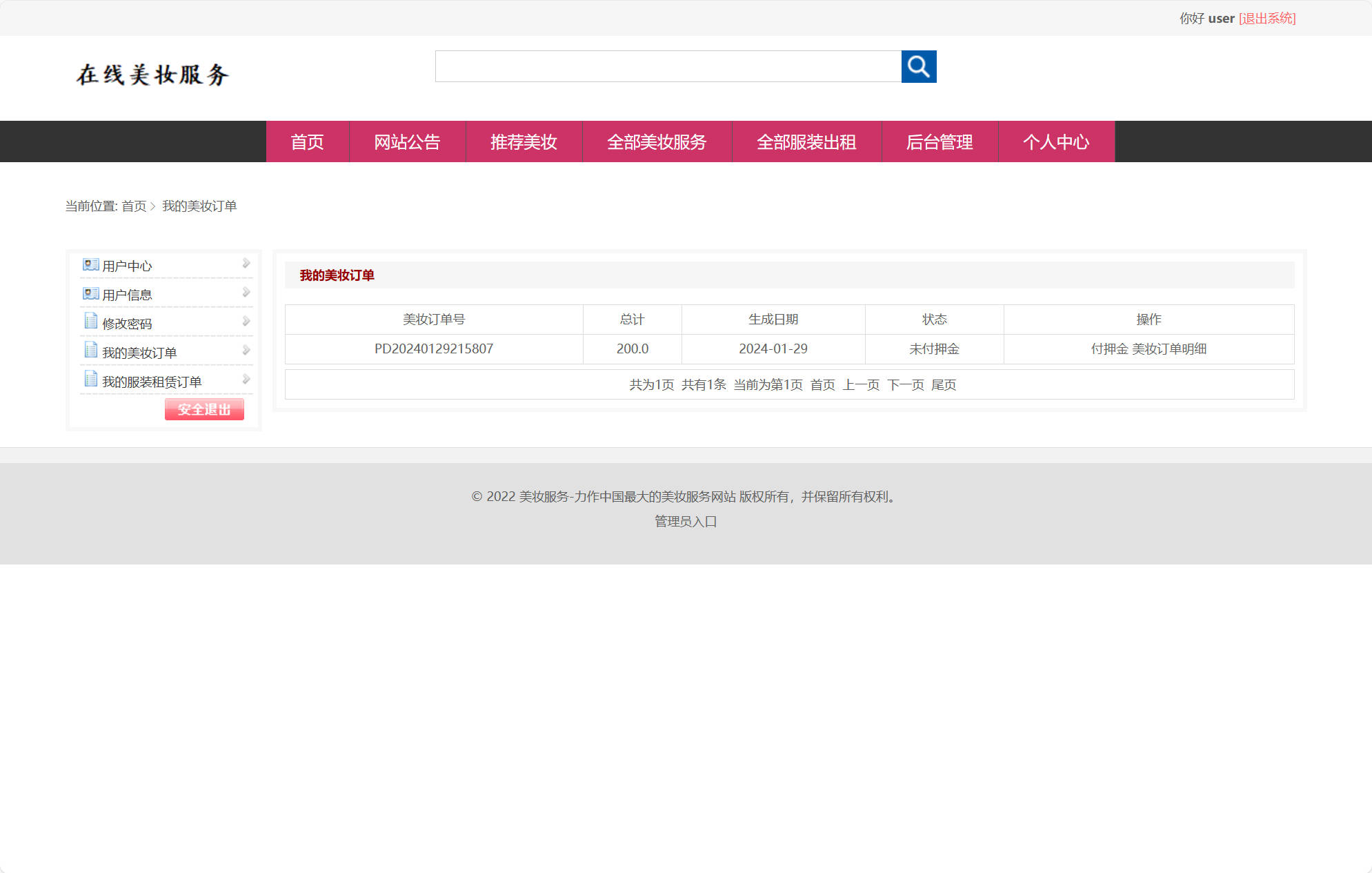The image size is (1372, 873).
Task: Click the 在线美妆服务 site logo
Action: coord(153,75)
